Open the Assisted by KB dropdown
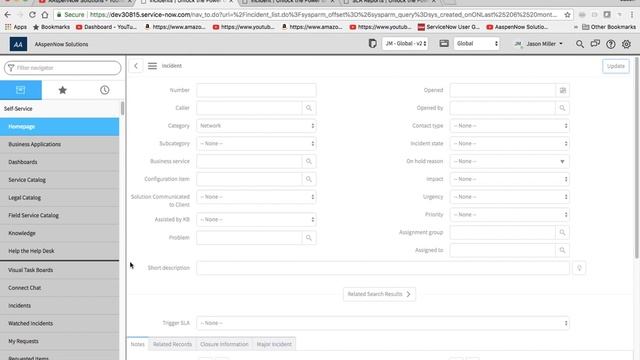Image resolution: width=640 pixels, height=360 pixels. [256, 220]
